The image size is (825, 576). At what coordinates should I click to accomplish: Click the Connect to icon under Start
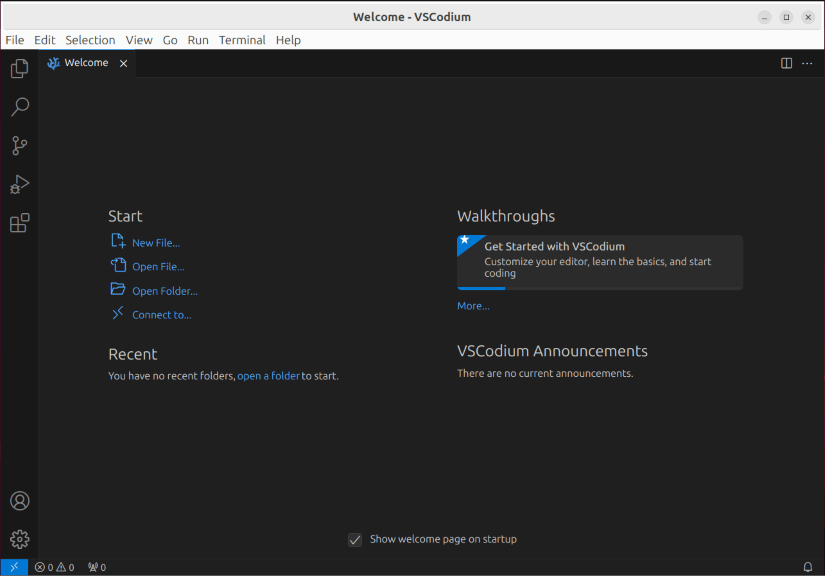click(118, 313)
